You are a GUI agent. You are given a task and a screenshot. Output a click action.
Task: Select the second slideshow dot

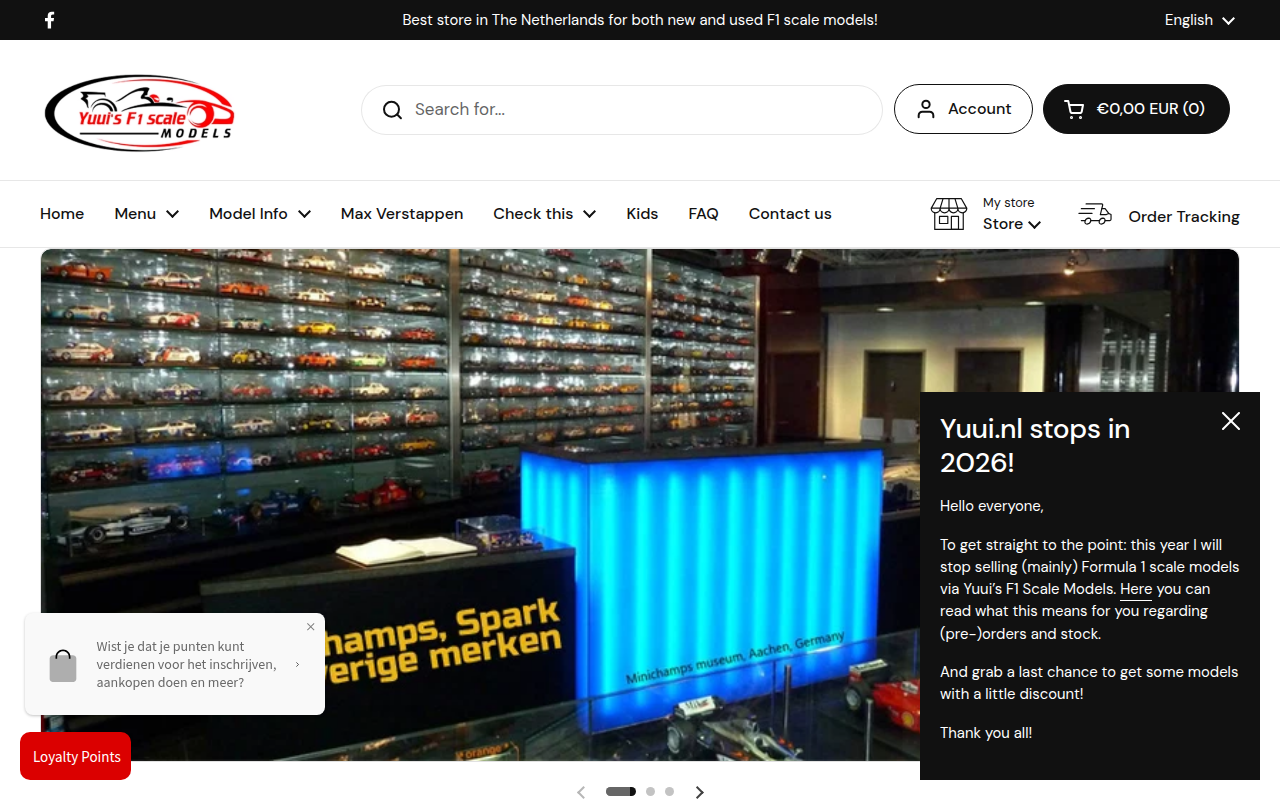[x=650, y=792]
